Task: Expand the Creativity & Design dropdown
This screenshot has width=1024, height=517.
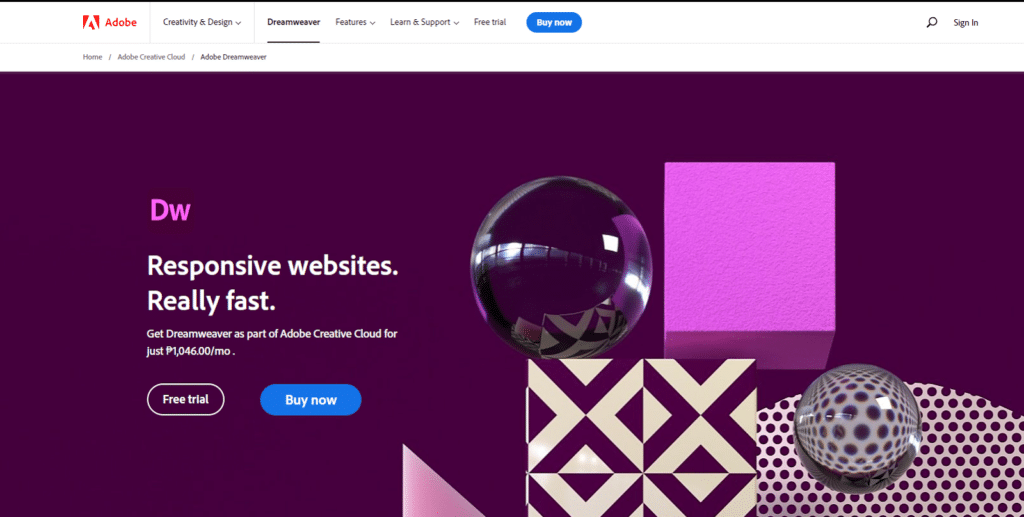Action: (202, 22)
